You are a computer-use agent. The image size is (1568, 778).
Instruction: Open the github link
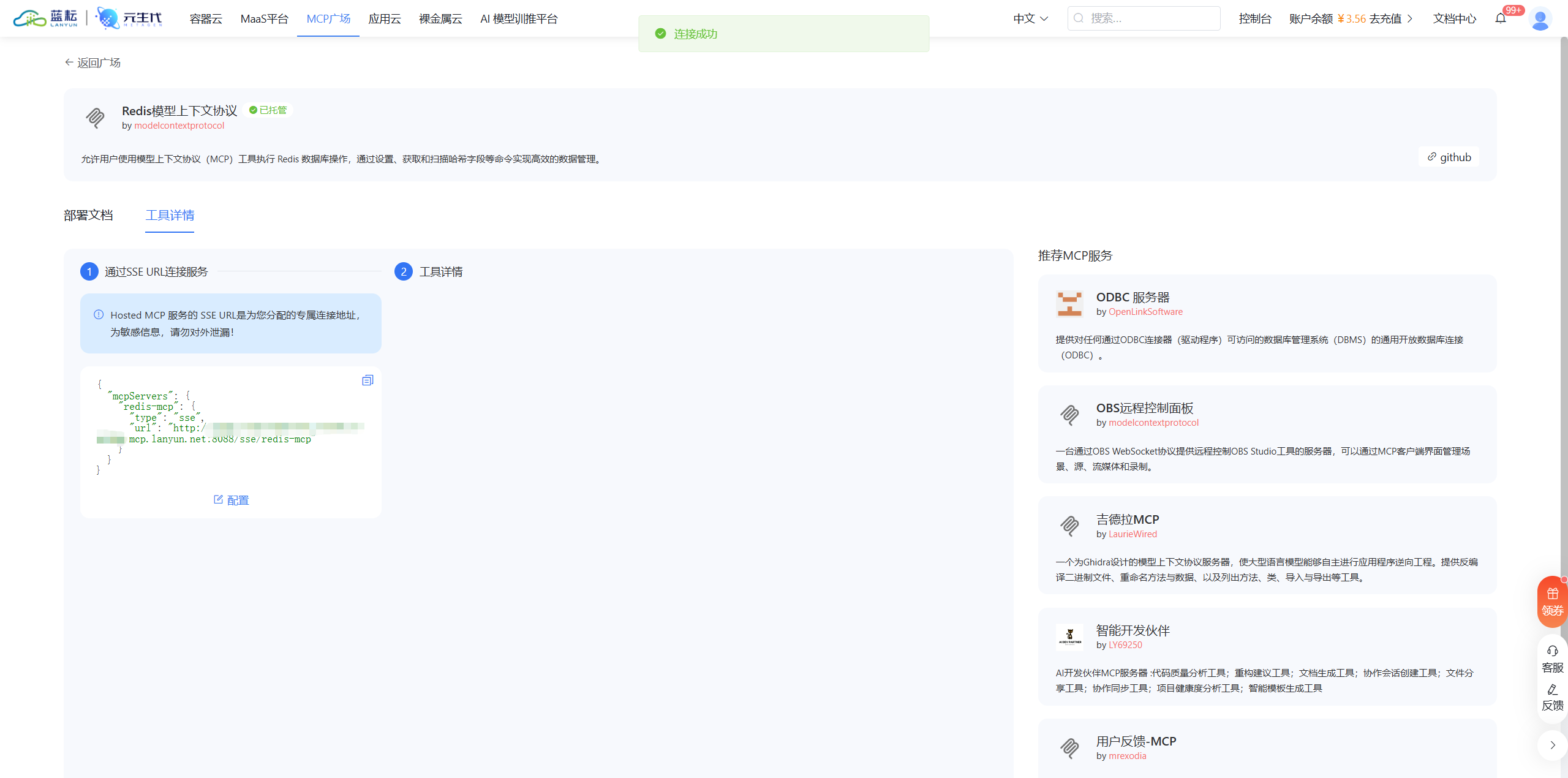(1449, 157)
